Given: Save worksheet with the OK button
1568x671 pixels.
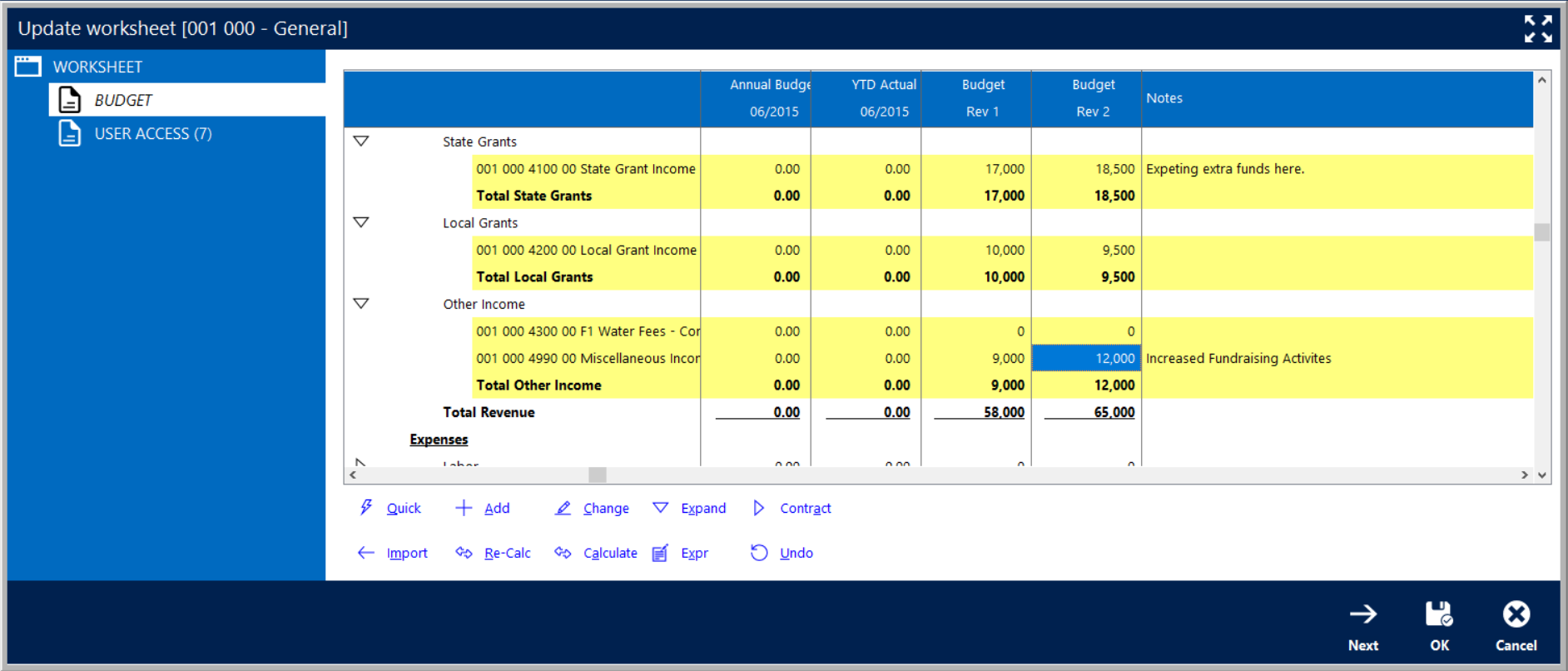Looking at the screenshot, I should point(1439,625).
